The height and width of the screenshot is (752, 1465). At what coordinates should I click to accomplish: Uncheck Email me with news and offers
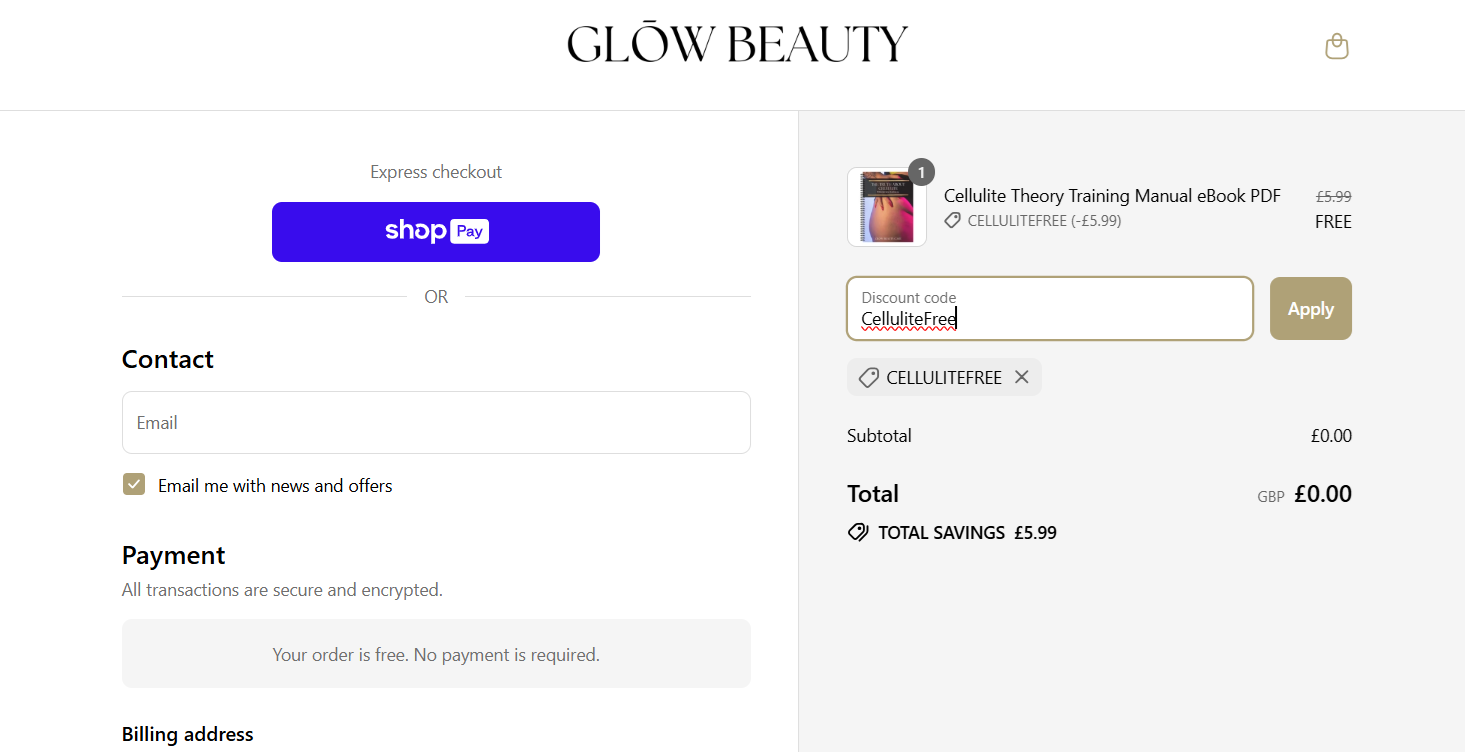pos(134,485)
